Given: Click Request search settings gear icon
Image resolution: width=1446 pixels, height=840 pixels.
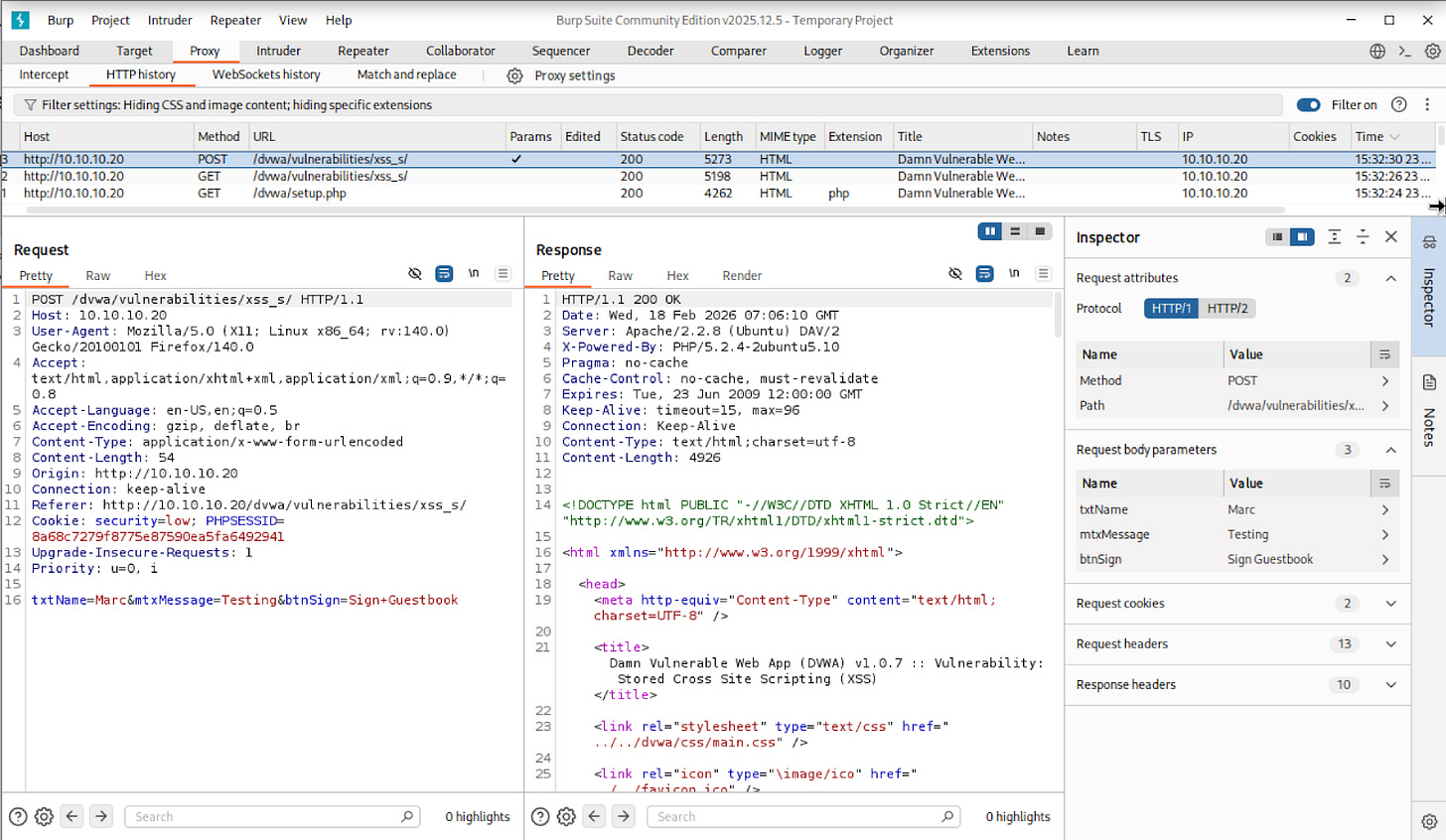Looking at the screenshot, I should [x=44, y=816].
